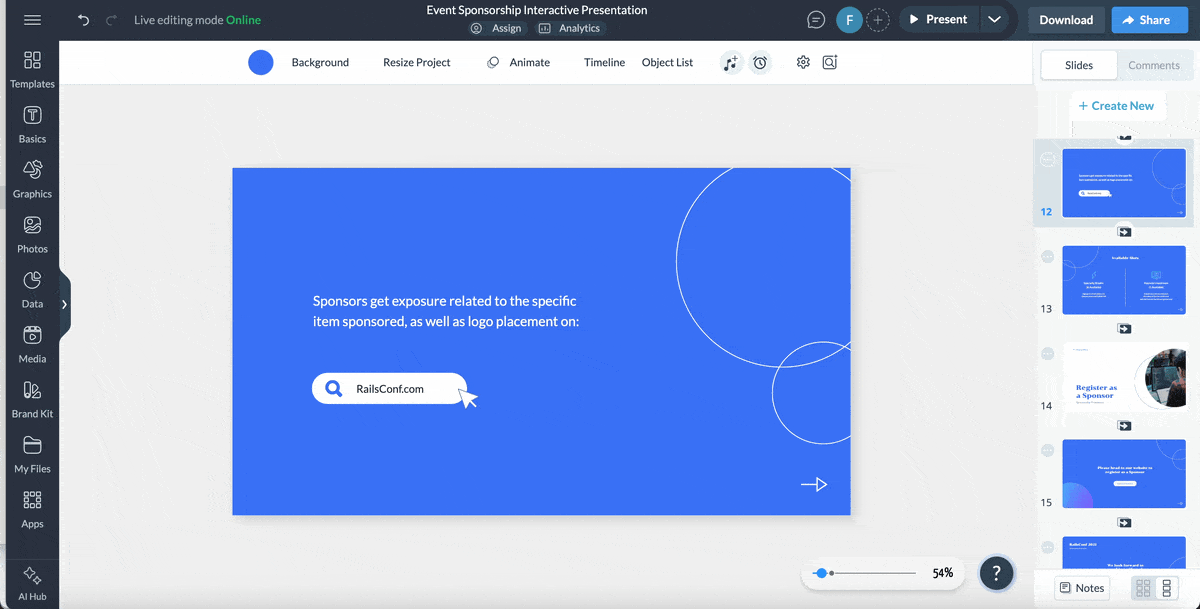1200x609 pixels.
Task: Open the help question mark button
Action: (x=996, y=573)
